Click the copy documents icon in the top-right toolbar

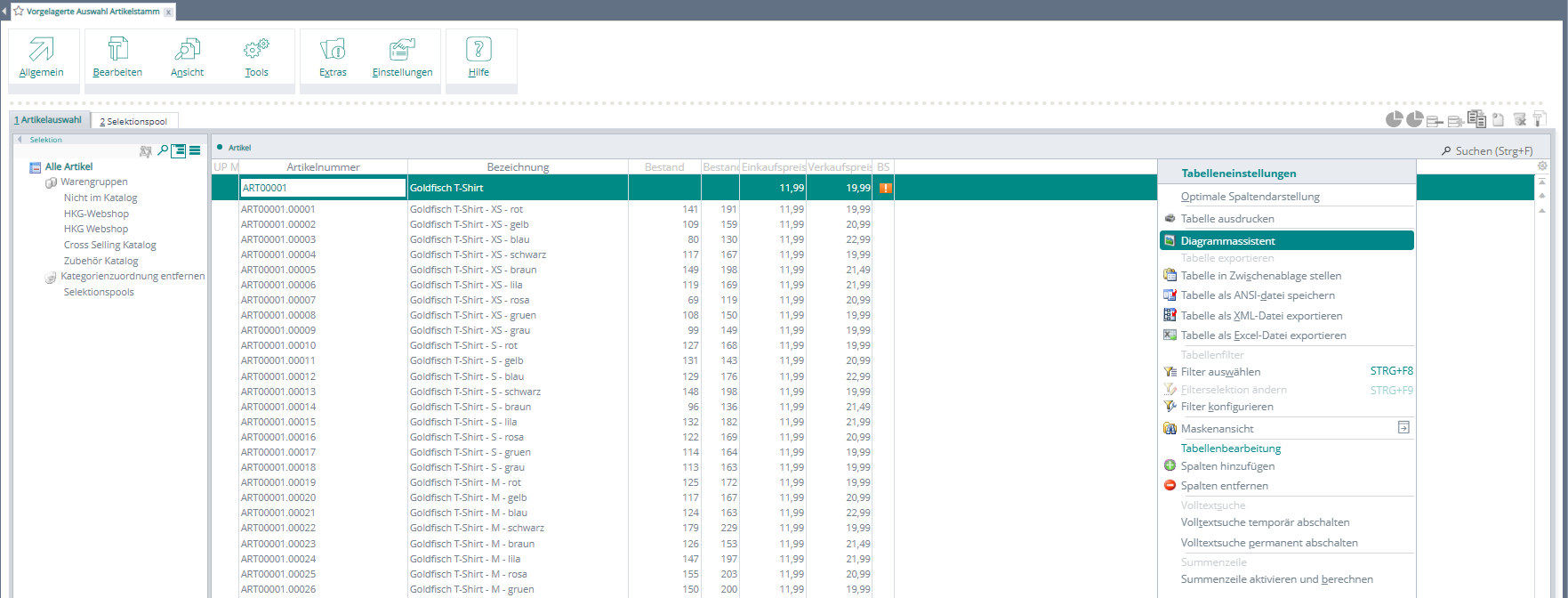pyautogui.click(x=1476, y=119)
